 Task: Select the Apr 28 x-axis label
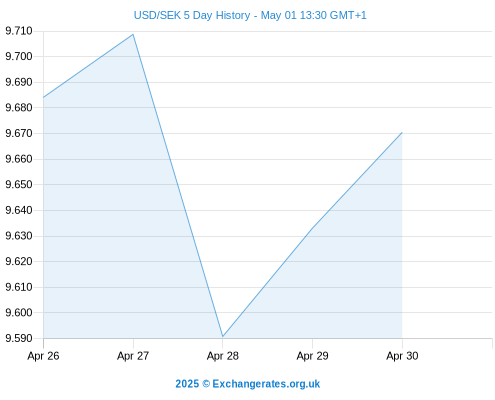[x=223, y=356]
